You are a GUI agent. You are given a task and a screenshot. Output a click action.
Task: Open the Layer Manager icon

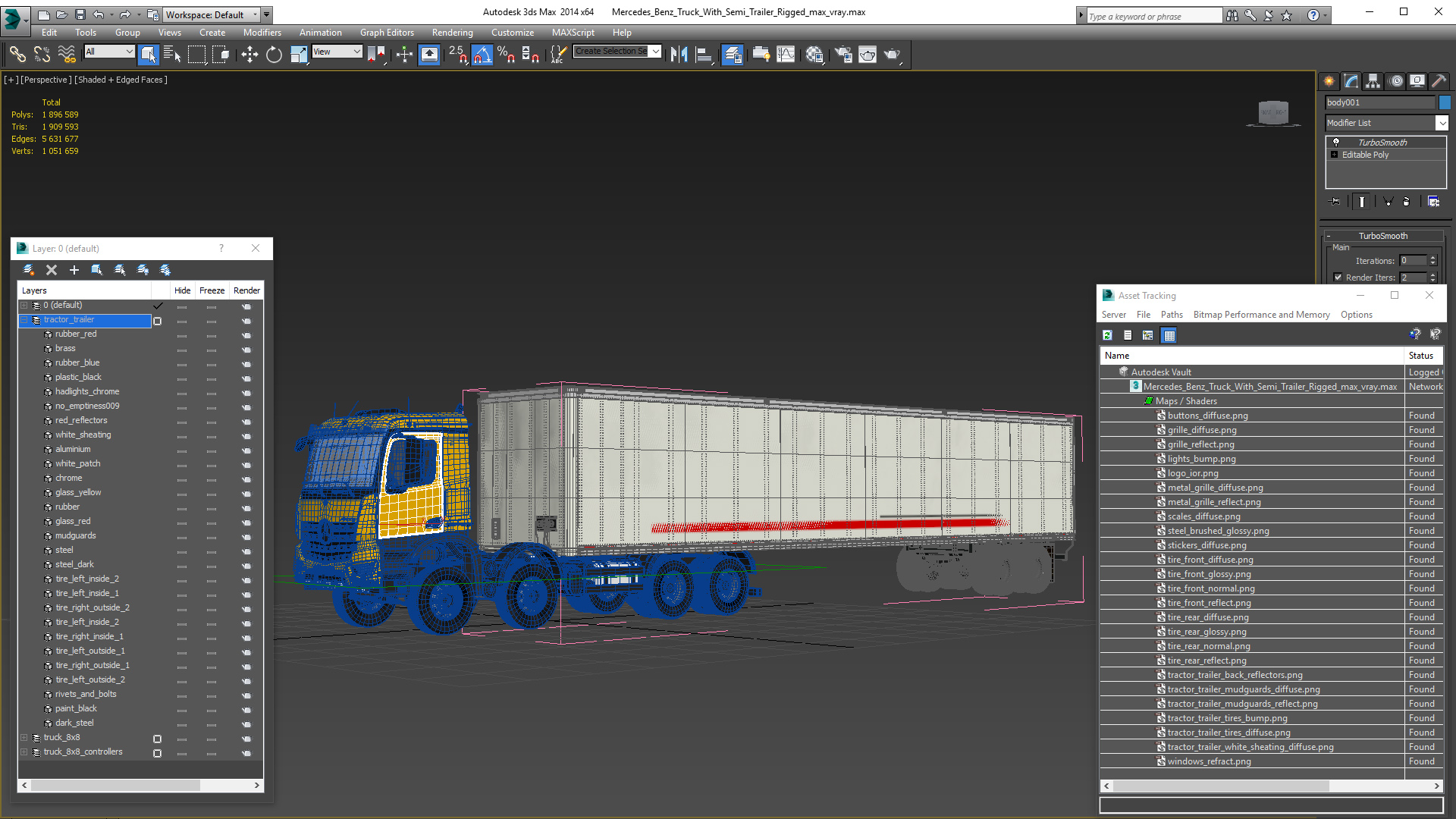(x=732, y=54)
